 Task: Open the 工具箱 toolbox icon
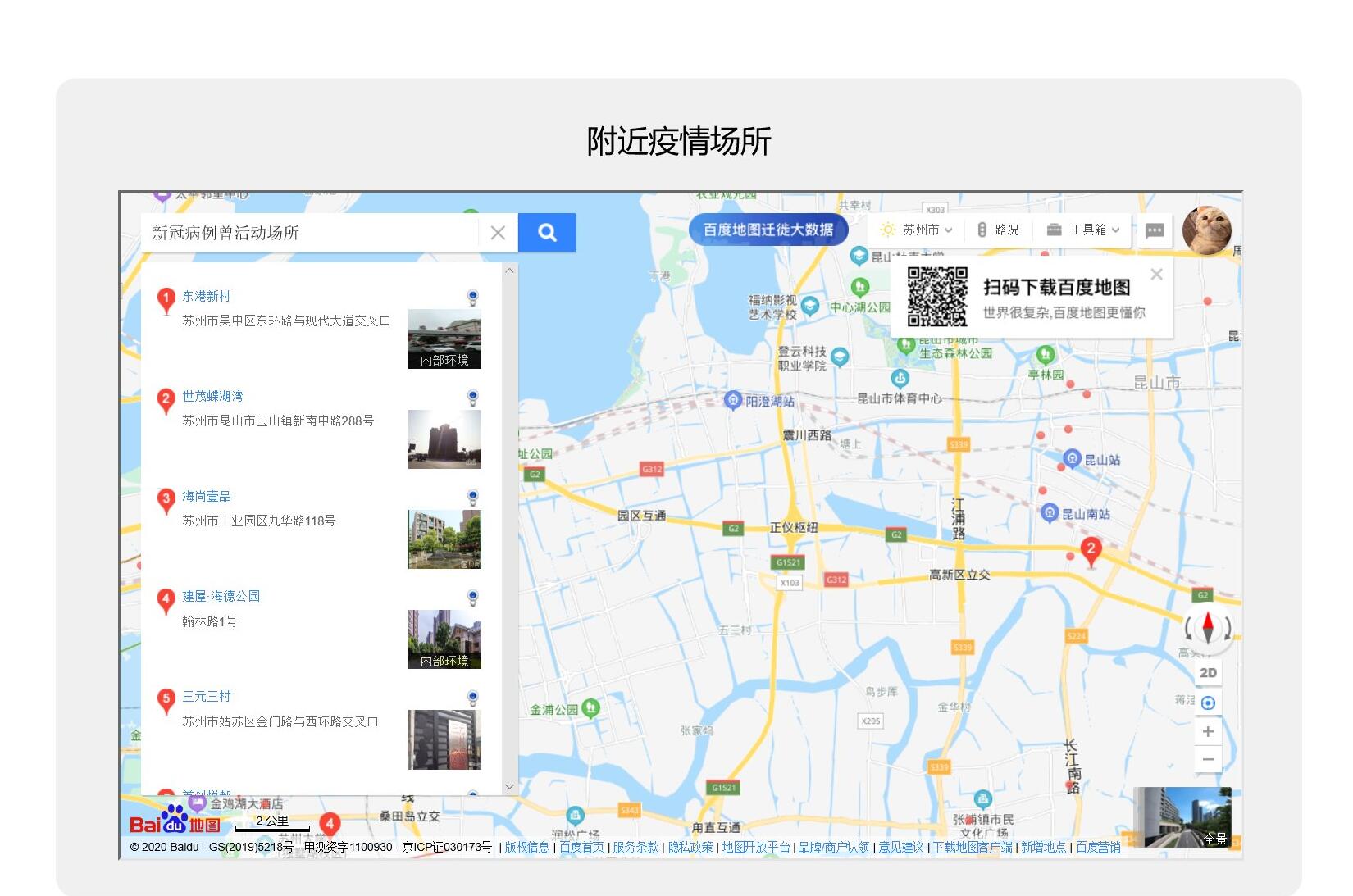pyautogui.click(x=1055, y=230)
